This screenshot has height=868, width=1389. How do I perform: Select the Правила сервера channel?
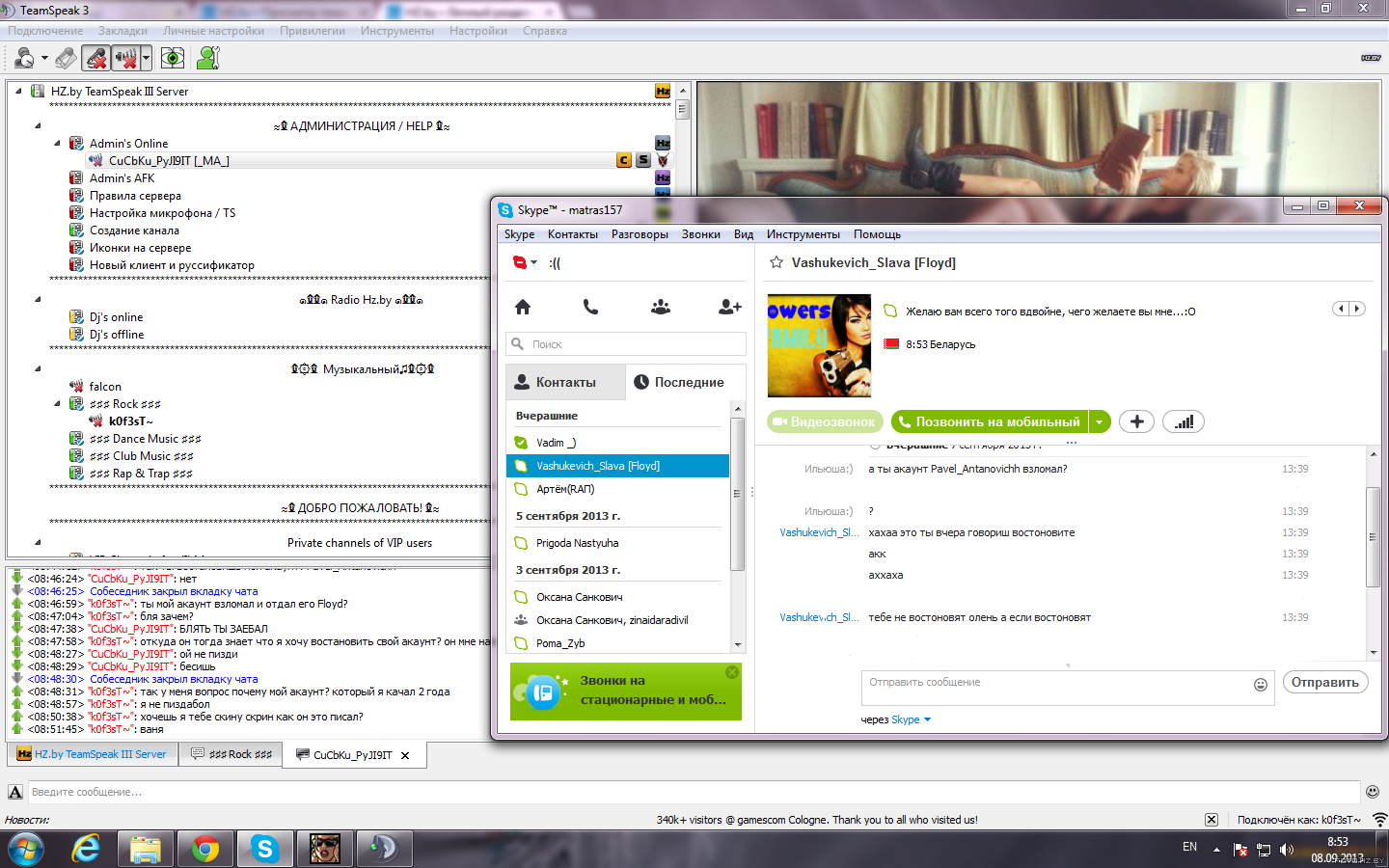[x=135, y=195]
